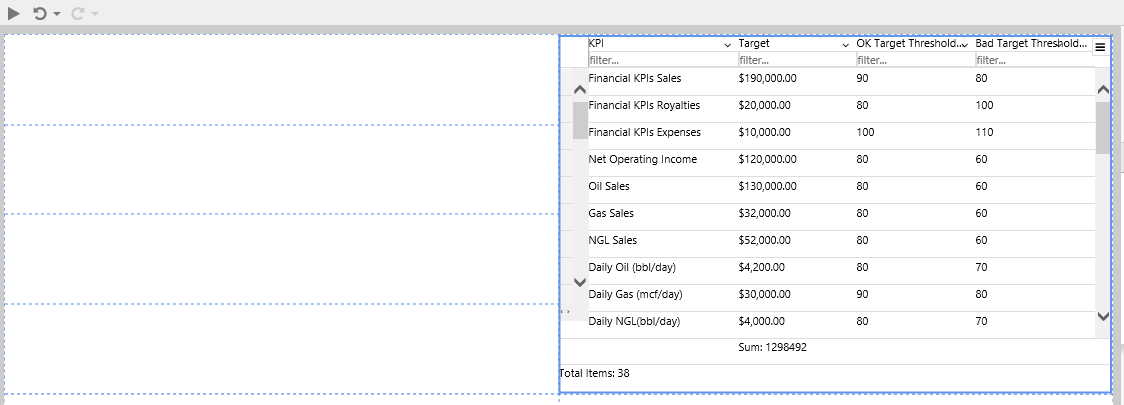Open the Undo history dropdown arrow
Viewport: 1124px width, 405px height.
57,14
